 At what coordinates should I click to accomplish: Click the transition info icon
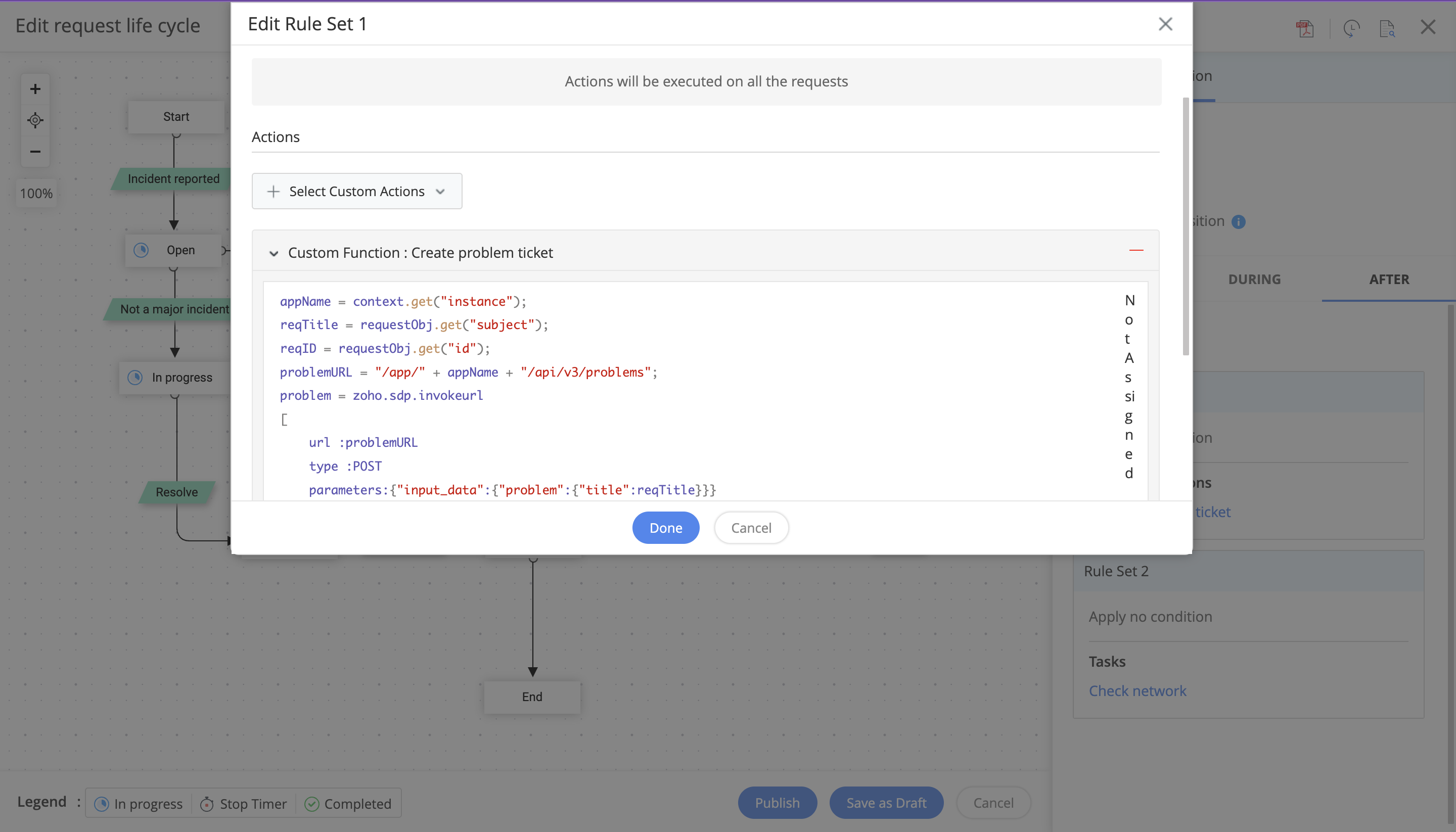pos(1238,222)
